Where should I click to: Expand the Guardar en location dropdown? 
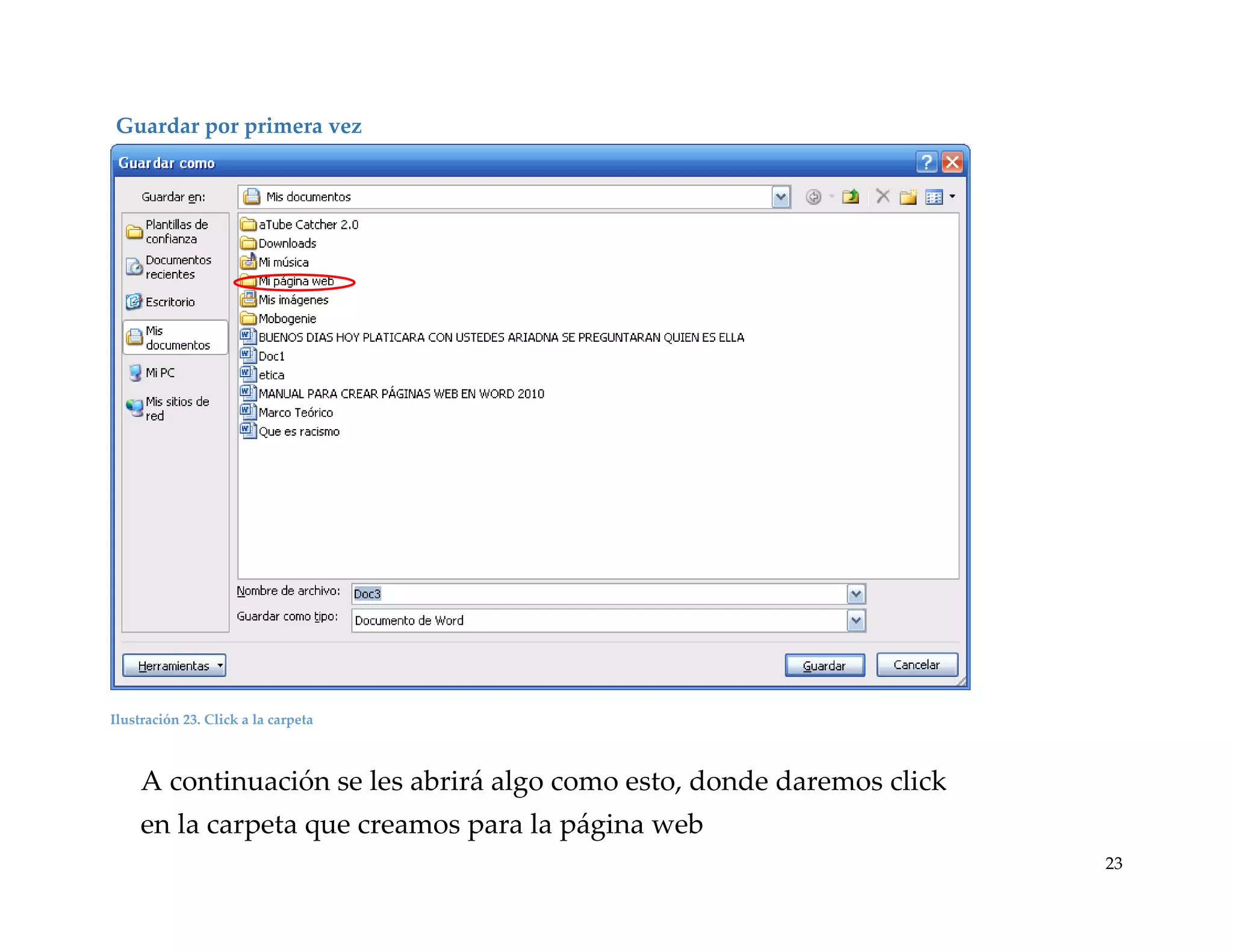[780, 197]
